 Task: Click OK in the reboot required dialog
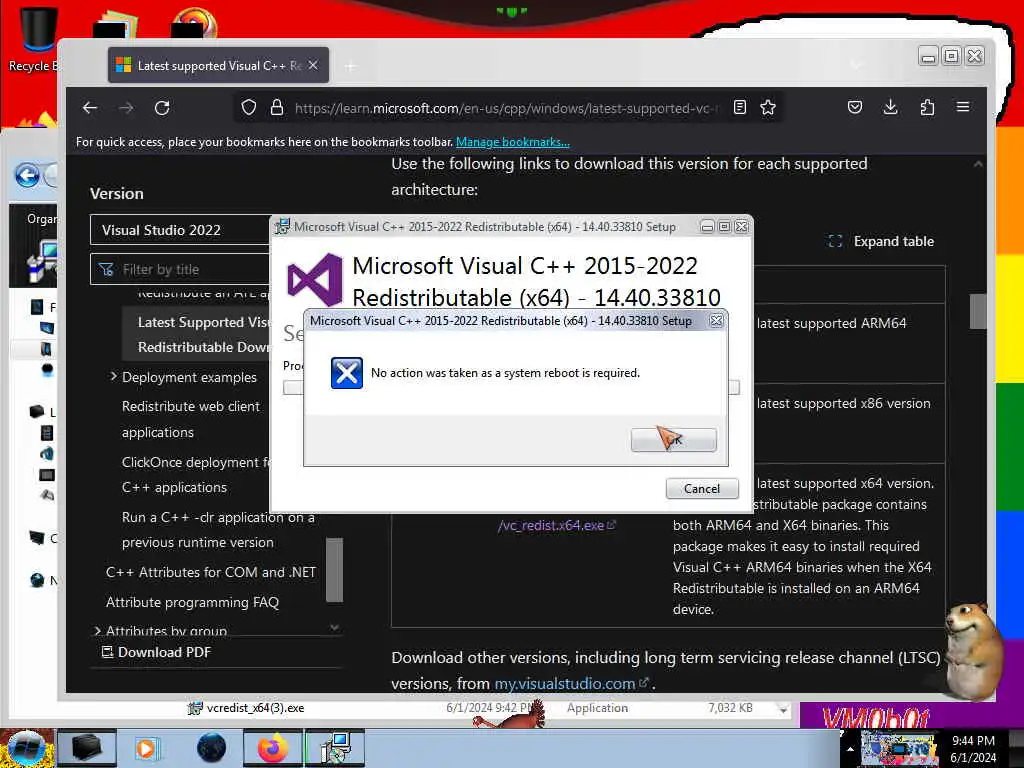[673, 440]
